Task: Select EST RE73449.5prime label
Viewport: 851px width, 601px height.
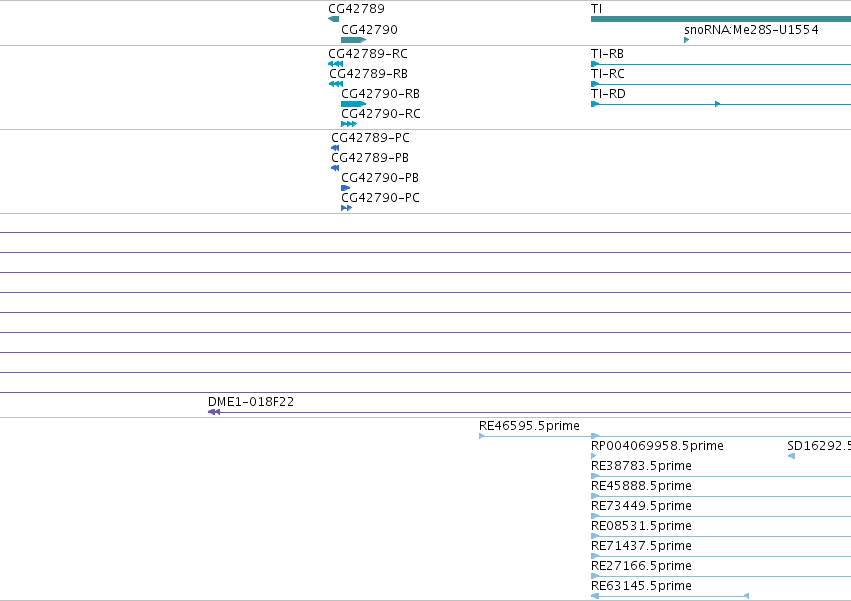Action: tap(641, 506)
